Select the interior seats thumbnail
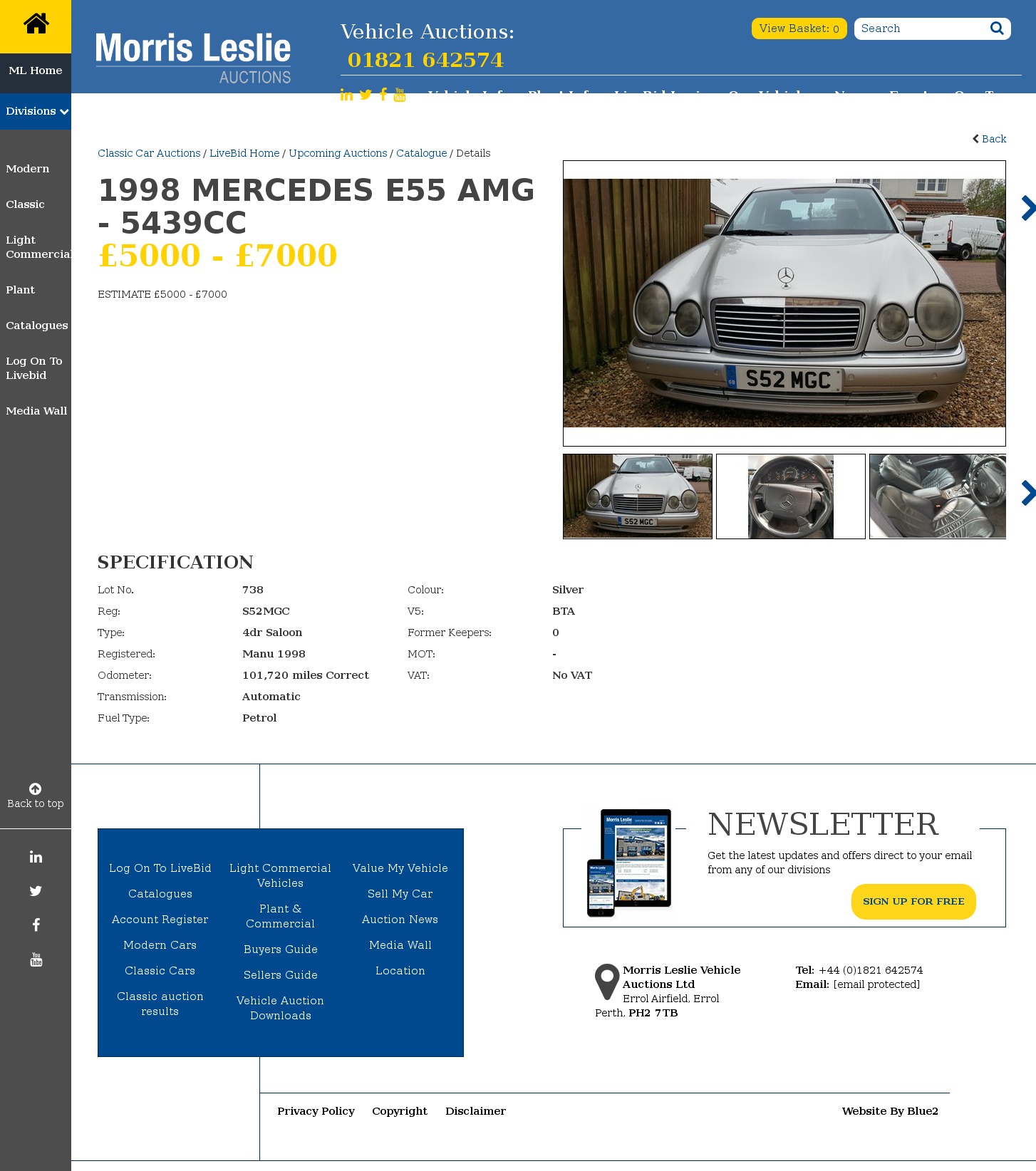The height and width of the screenshot is (1171, 1036). [x=938, y=496]
